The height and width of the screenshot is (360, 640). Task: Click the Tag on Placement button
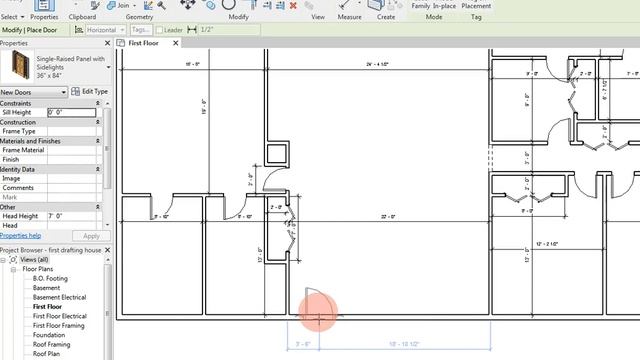tap(476, 5)
